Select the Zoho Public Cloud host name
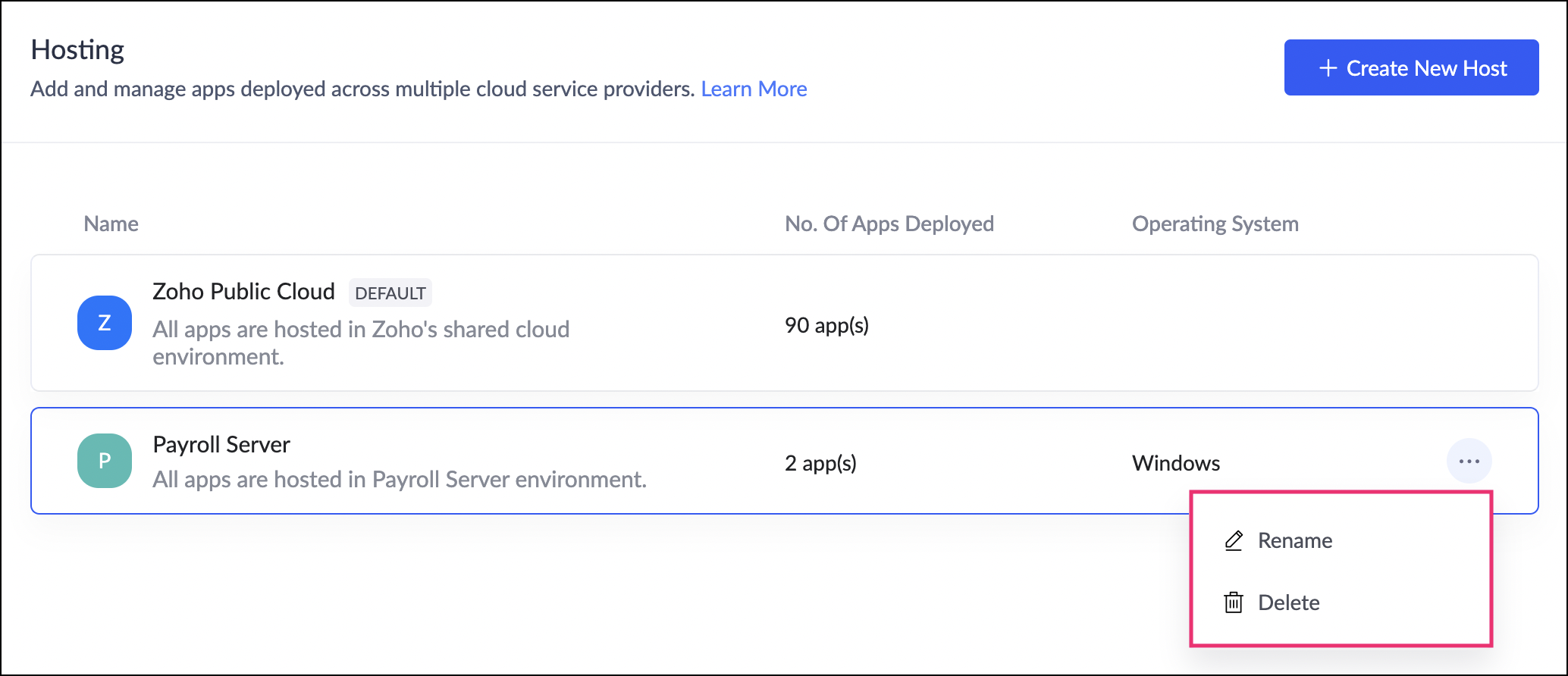Viewport: 1568px width, 676px height. point(243,292)
